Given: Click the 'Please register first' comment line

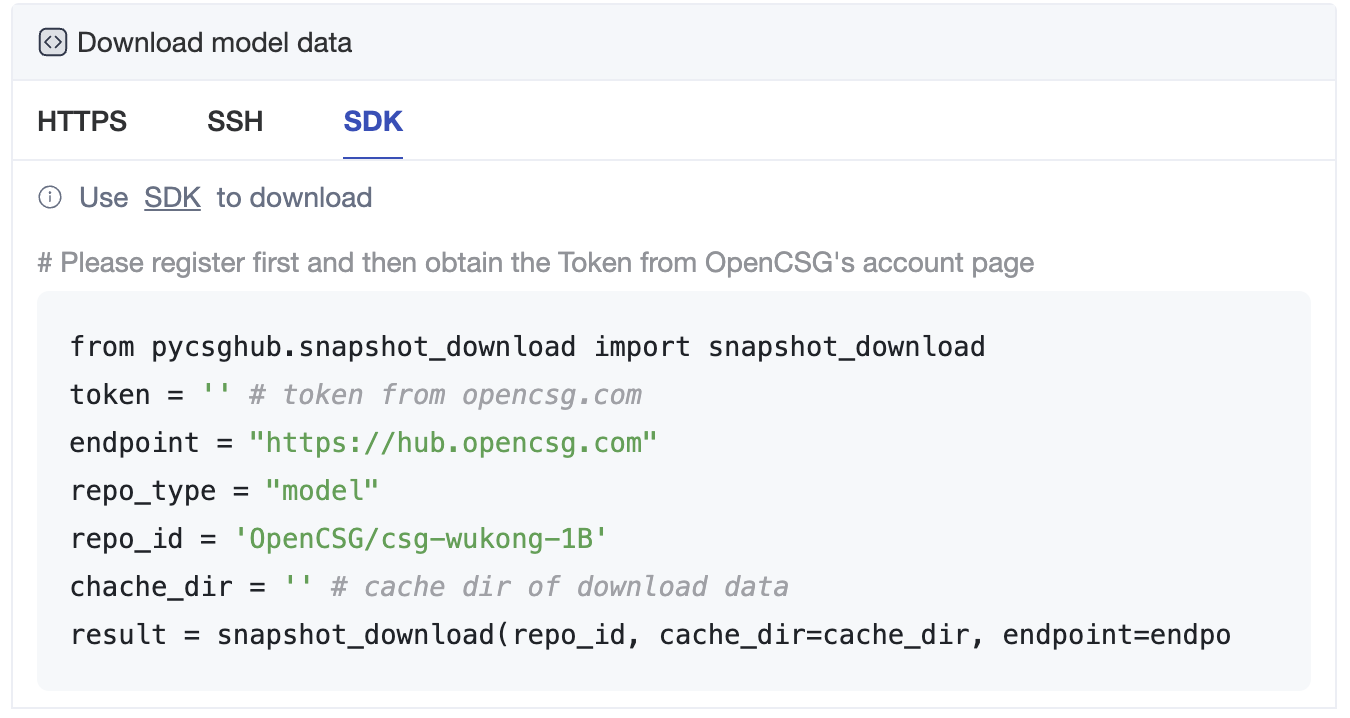Looking at the screenshot, I should click(x=535, y=263).
